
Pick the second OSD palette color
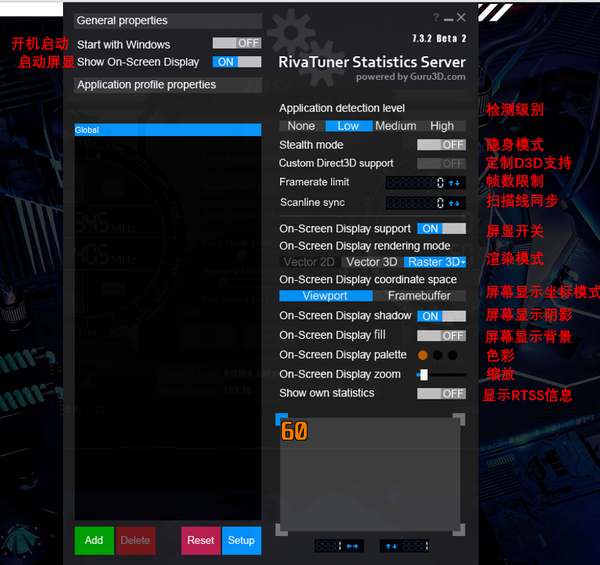click(x=438, y=355)
